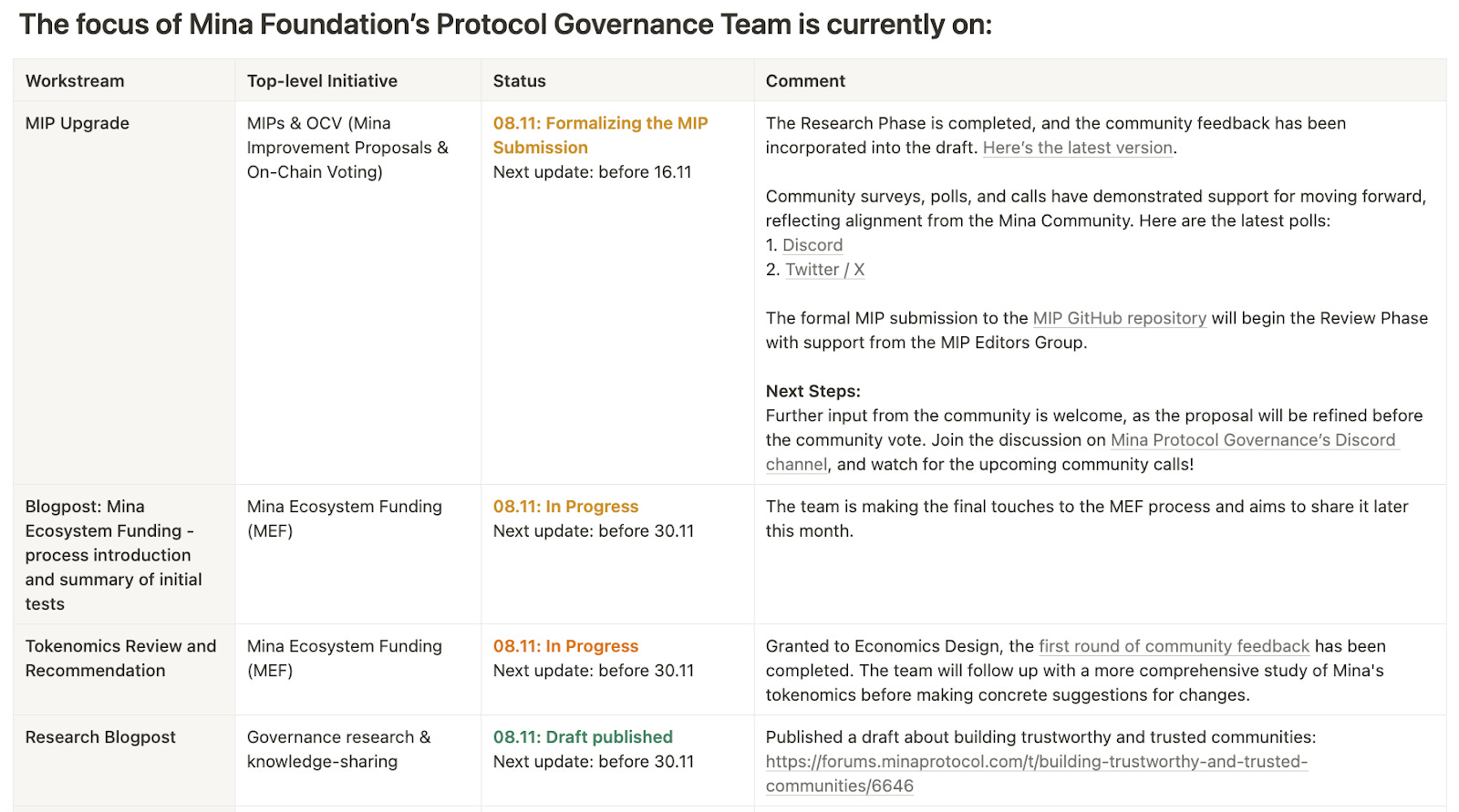Open the Discord poll link

[x=812, y=245]
